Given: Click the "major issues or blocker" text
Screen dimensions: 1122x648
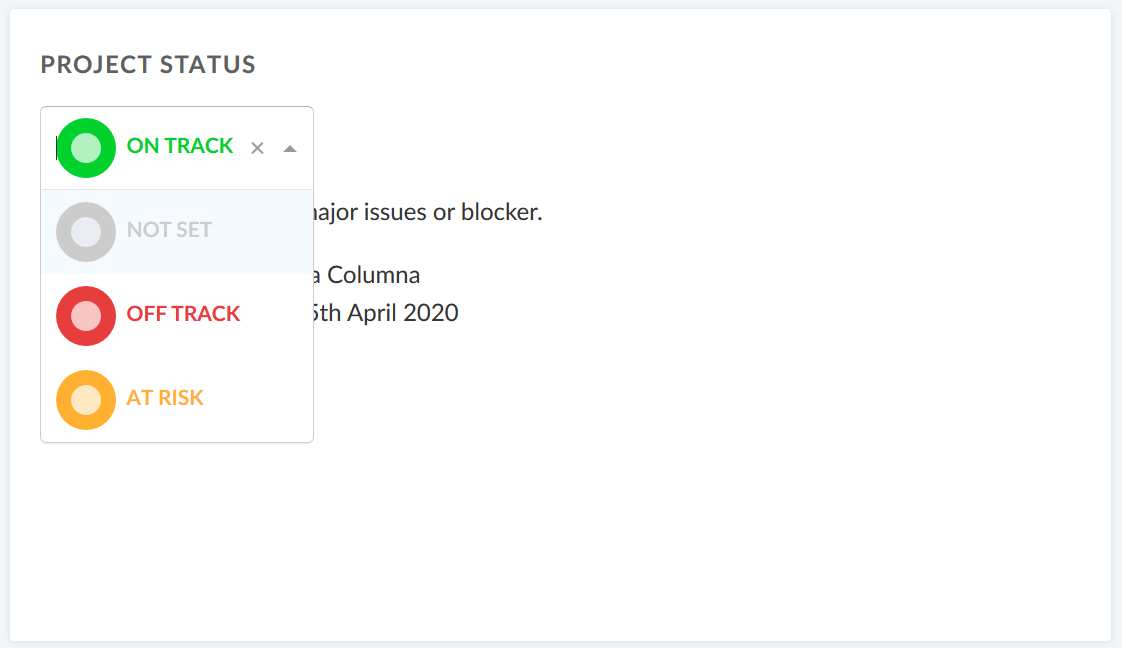Looking at the screenshot, I should (428, 212).
